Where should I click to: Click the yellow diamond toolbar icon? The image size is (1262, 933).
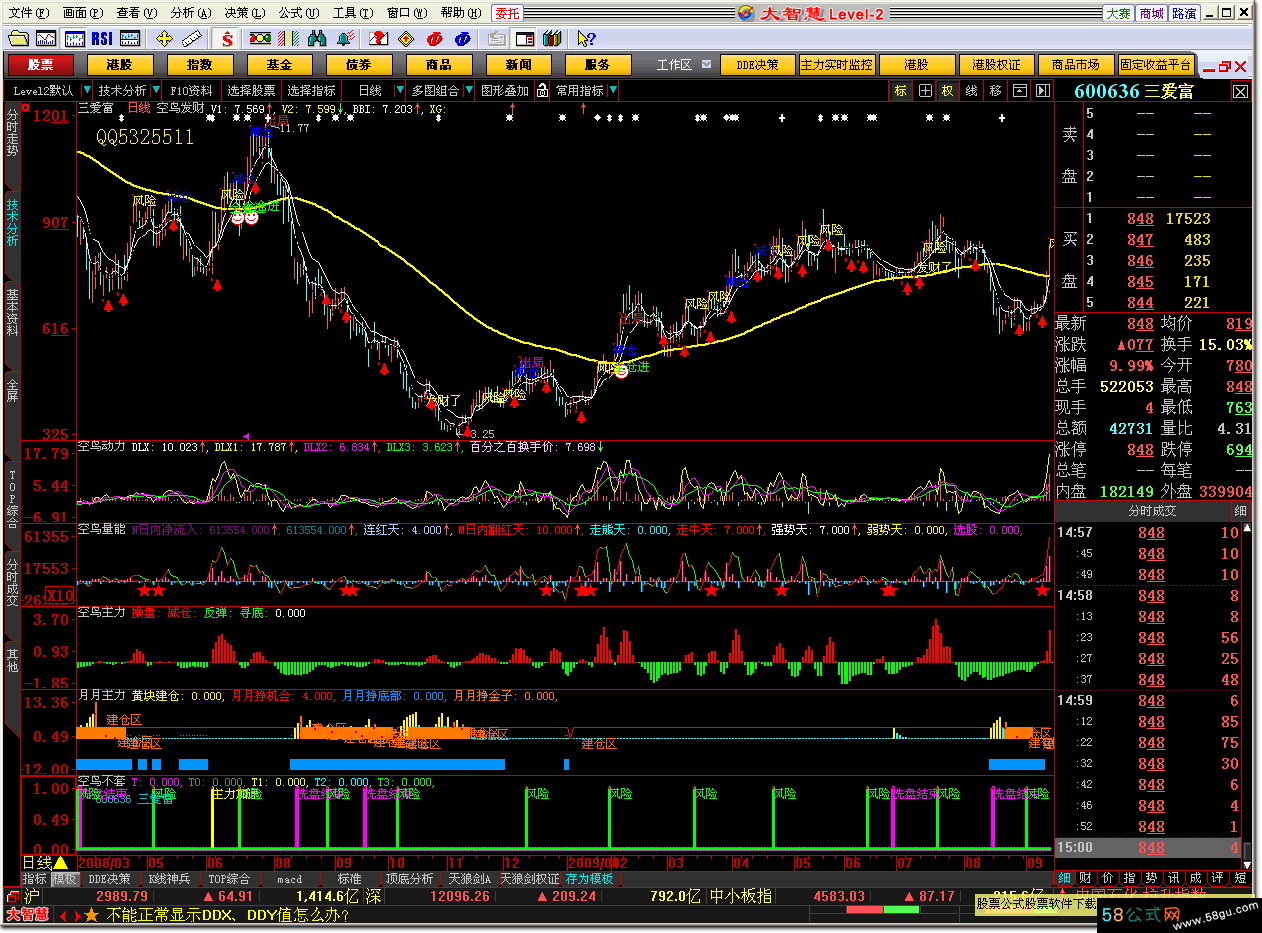point(406,39)
